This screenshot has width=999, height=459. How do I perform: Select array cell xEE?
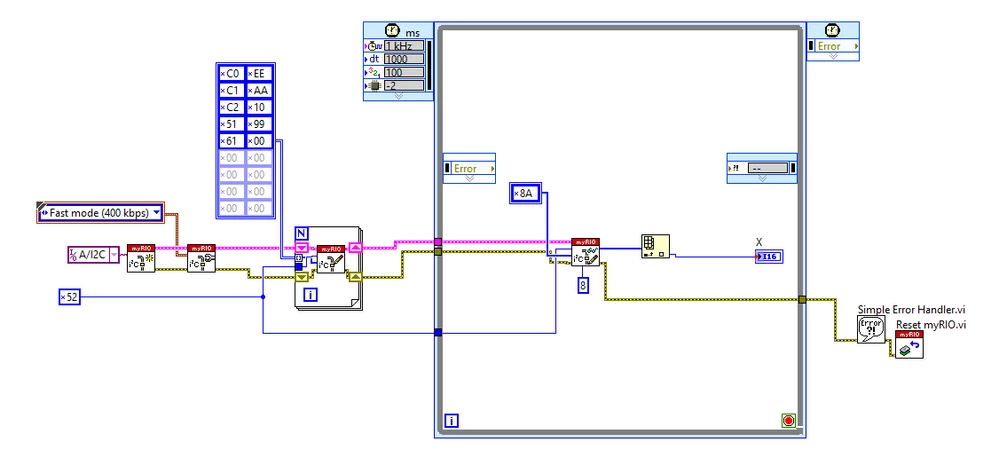tap(259, 73)
